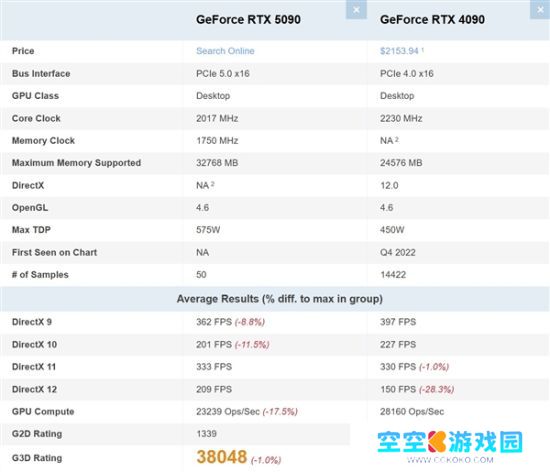Select the DirectX 12 row label
Image resolution: width=550 pixels, height=472 pixels.
(x=34, y=390)
